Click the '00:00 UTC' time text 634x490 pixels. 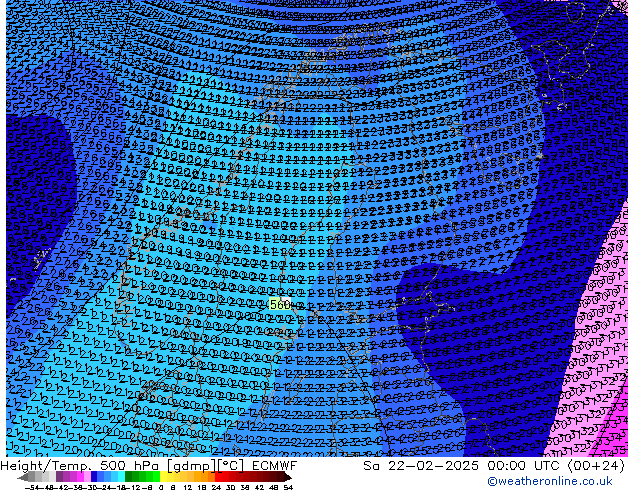(x=525, y=466)
